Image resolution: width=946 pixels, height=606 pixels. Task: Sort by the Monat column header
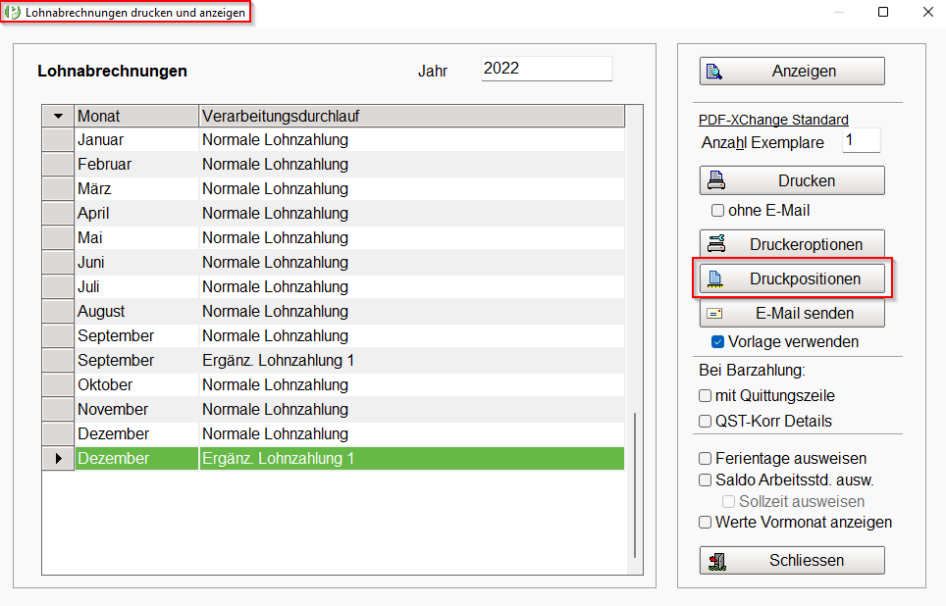[x=137, y=116]
